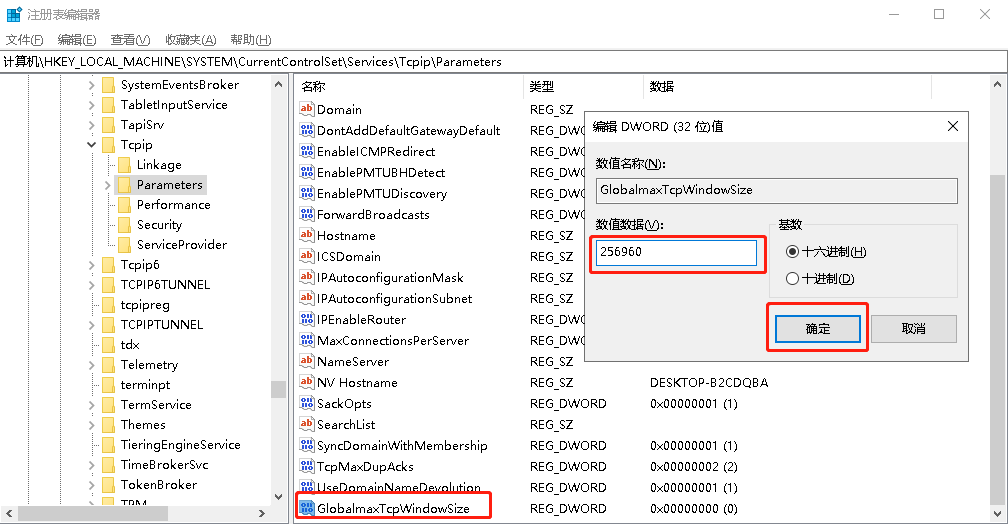The image size is (1008, 524).
Task: Expand the Tcpip6 tree node
Action: (92, 265)
